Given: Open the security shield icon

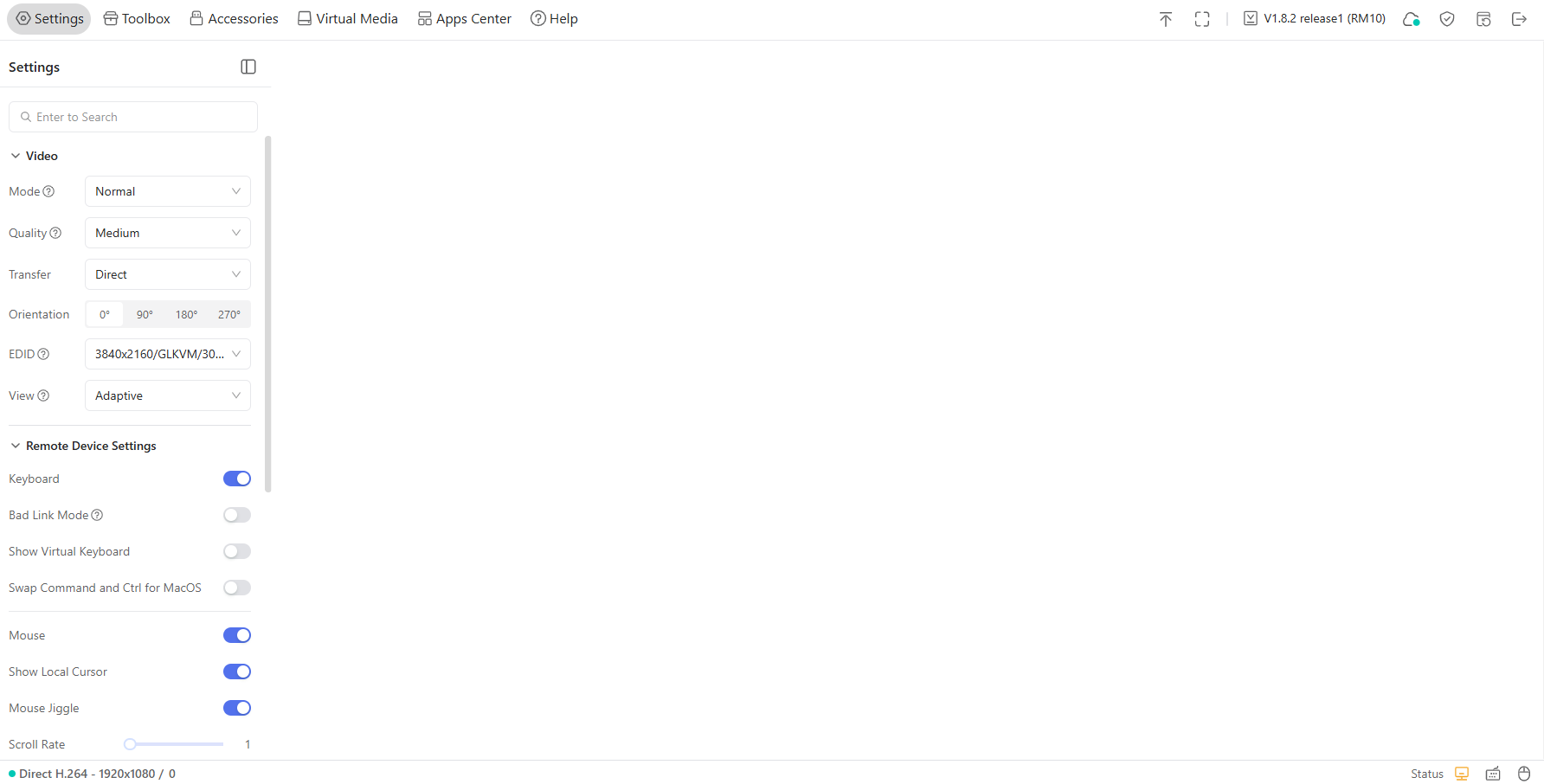Looking at the screenshot, I should (1447, 18).
